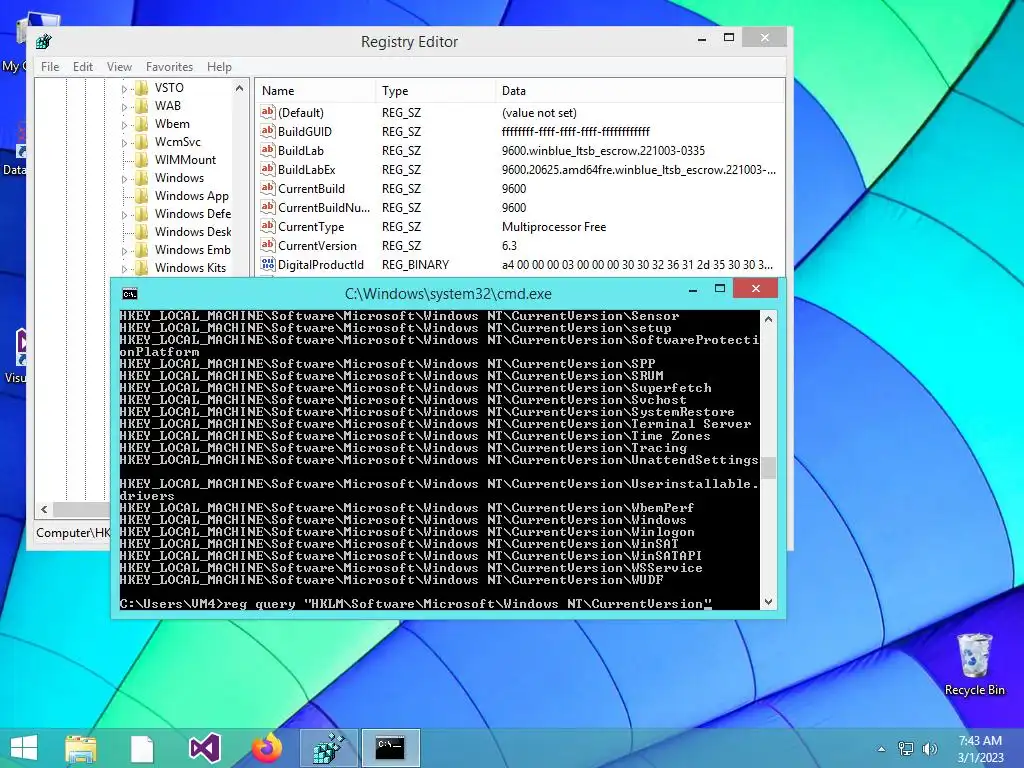Select the DigitalProductId binary value icon
The height and width of the screenshot is (768, 1024).
tap(268, 264)
